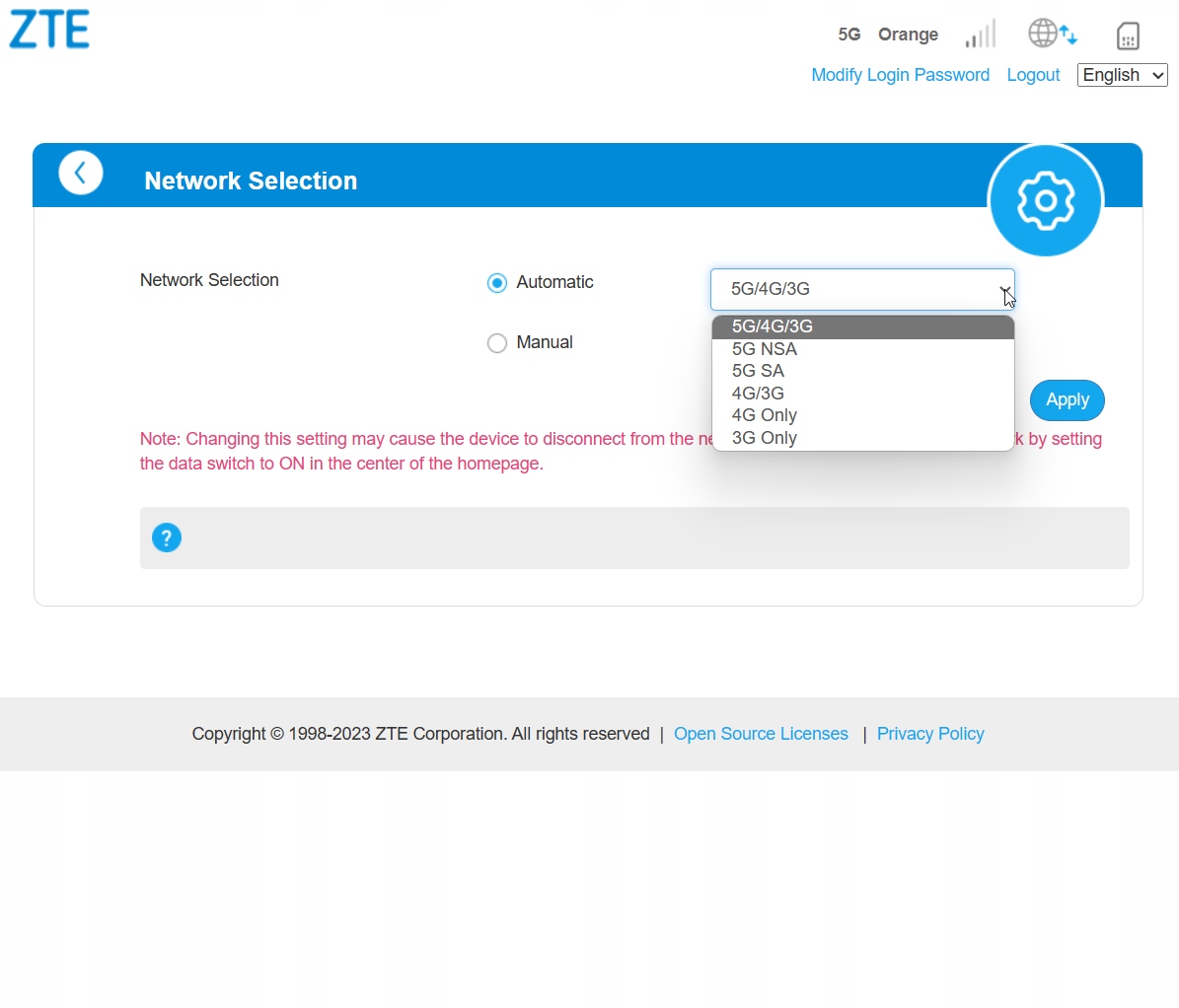Click the Logout link
Viewport: 1179px width, 1008px height.
click(x=1033, y=75)
